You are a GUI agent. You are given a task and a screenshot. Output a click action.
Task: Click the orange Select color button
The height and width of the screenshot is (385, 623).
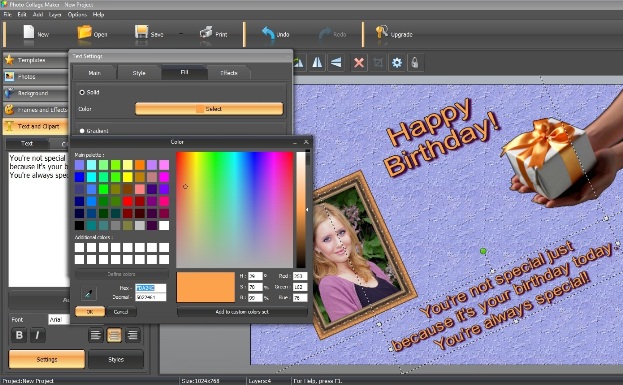(209, 109)
